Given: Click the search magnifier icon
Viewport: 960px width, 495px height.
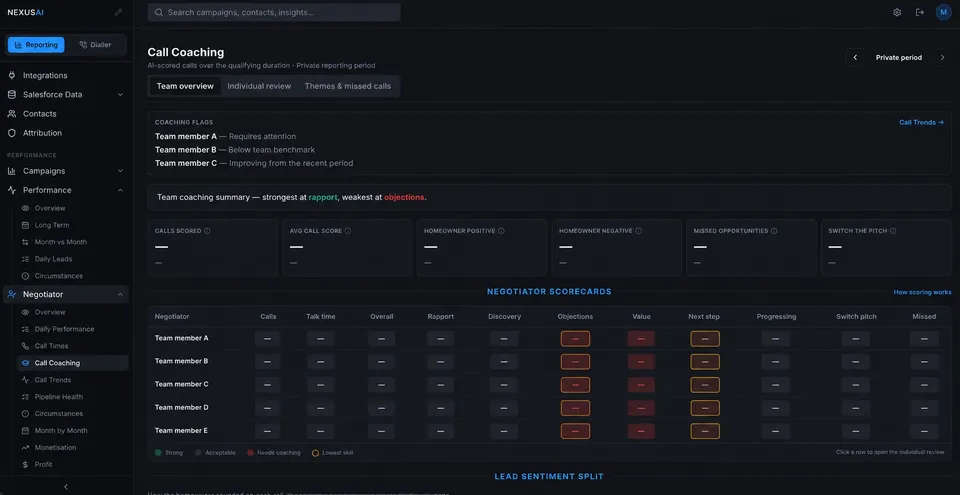Looking at the screenshot, I should pyautogui.click(x=159, y=12).
